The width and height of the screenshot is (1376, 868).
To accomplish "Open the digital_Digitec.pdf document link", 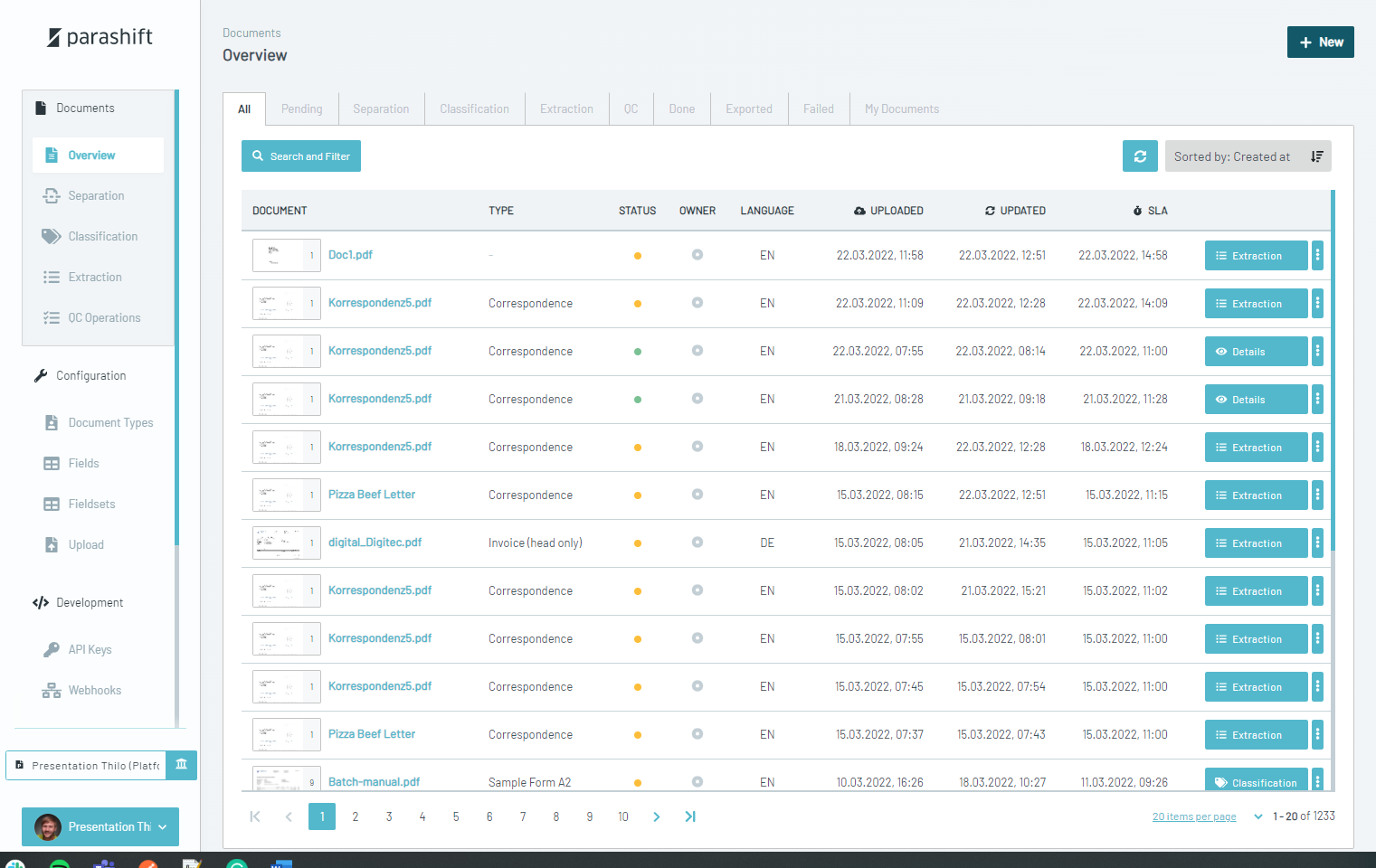I will (x=375, y=542).
